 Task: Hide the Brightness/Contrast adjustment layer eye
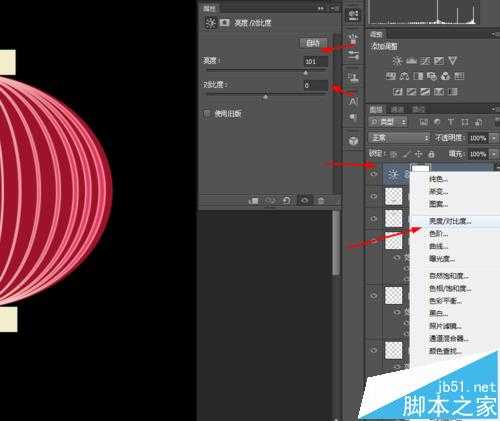coord(374,174)
